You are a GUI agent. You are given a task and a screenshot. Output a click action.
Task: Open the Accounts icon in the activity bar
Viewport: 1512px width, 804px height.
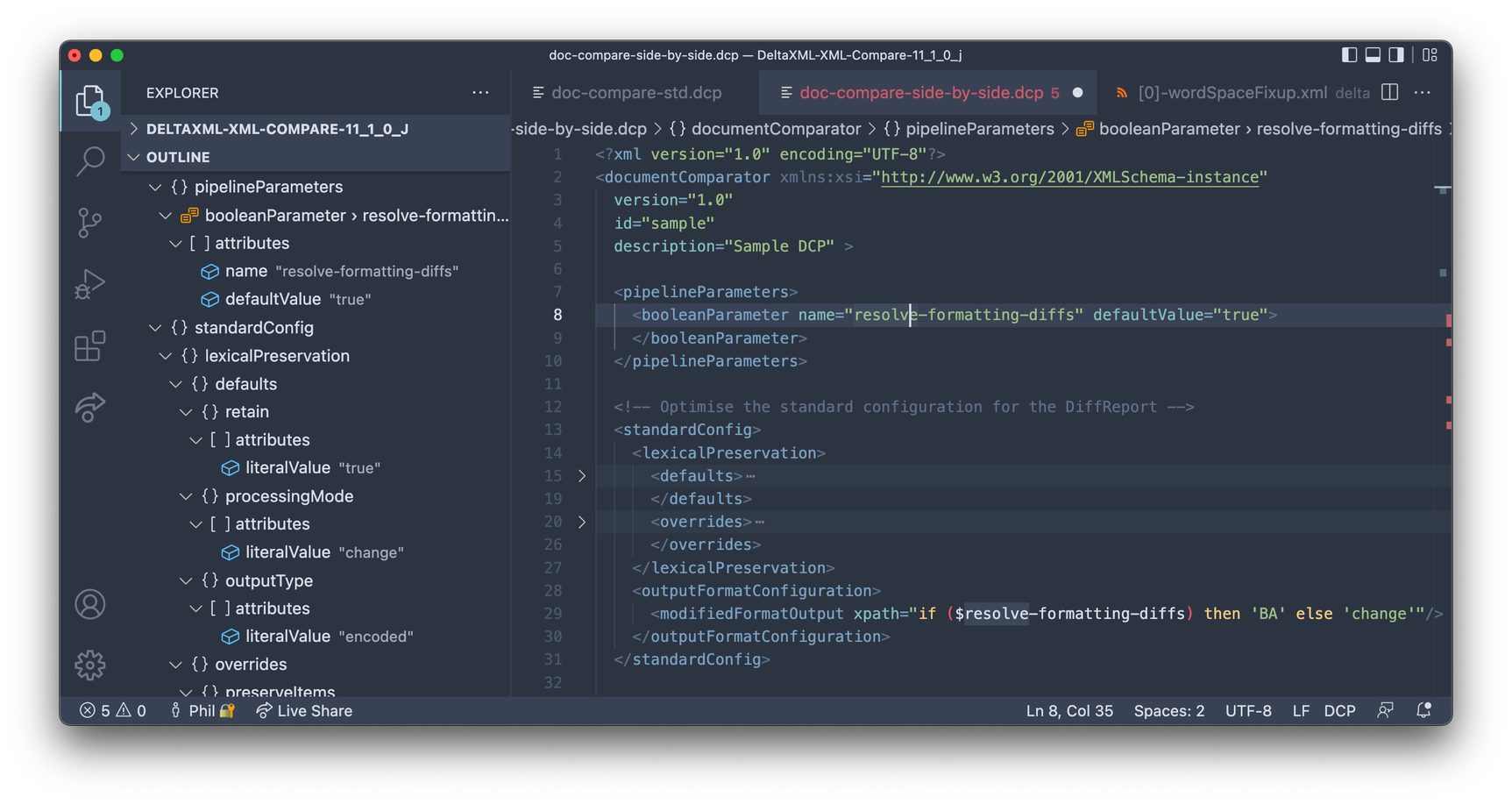[89, 604]
